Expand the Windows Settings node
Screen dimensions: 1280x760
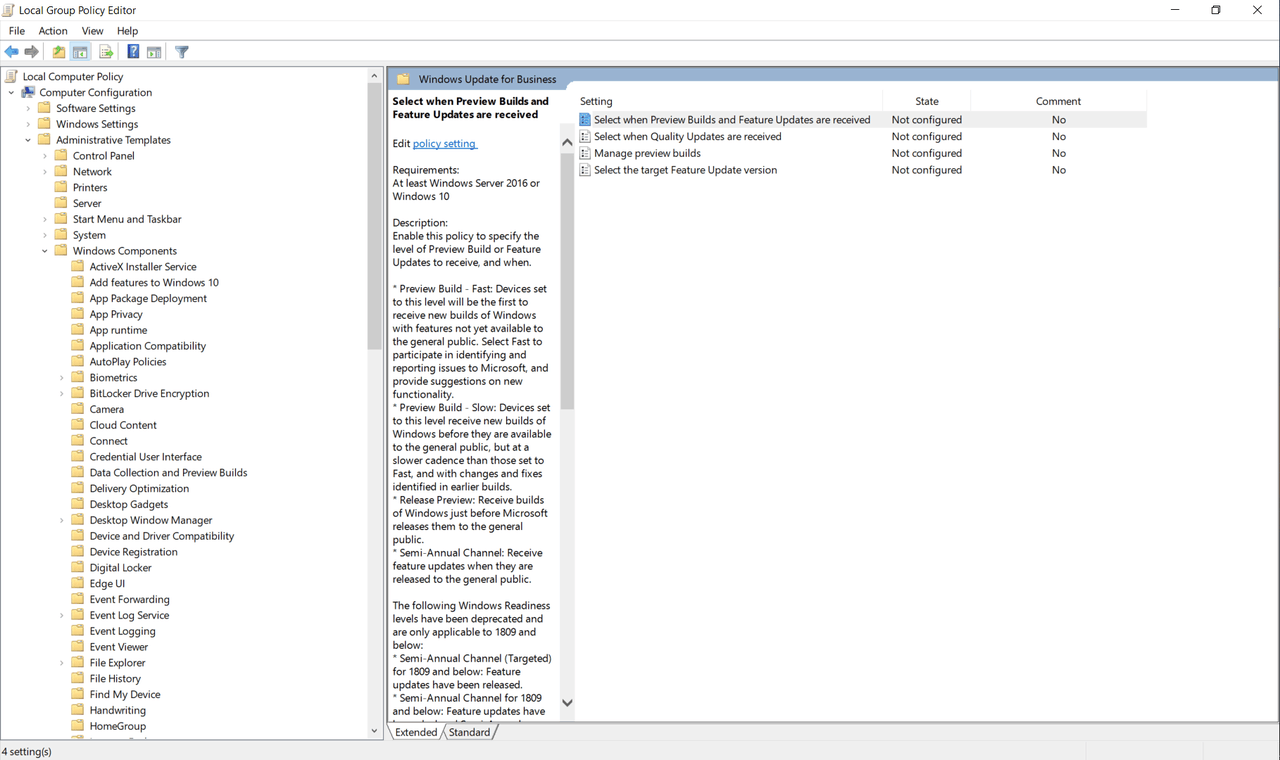point(28,124)
